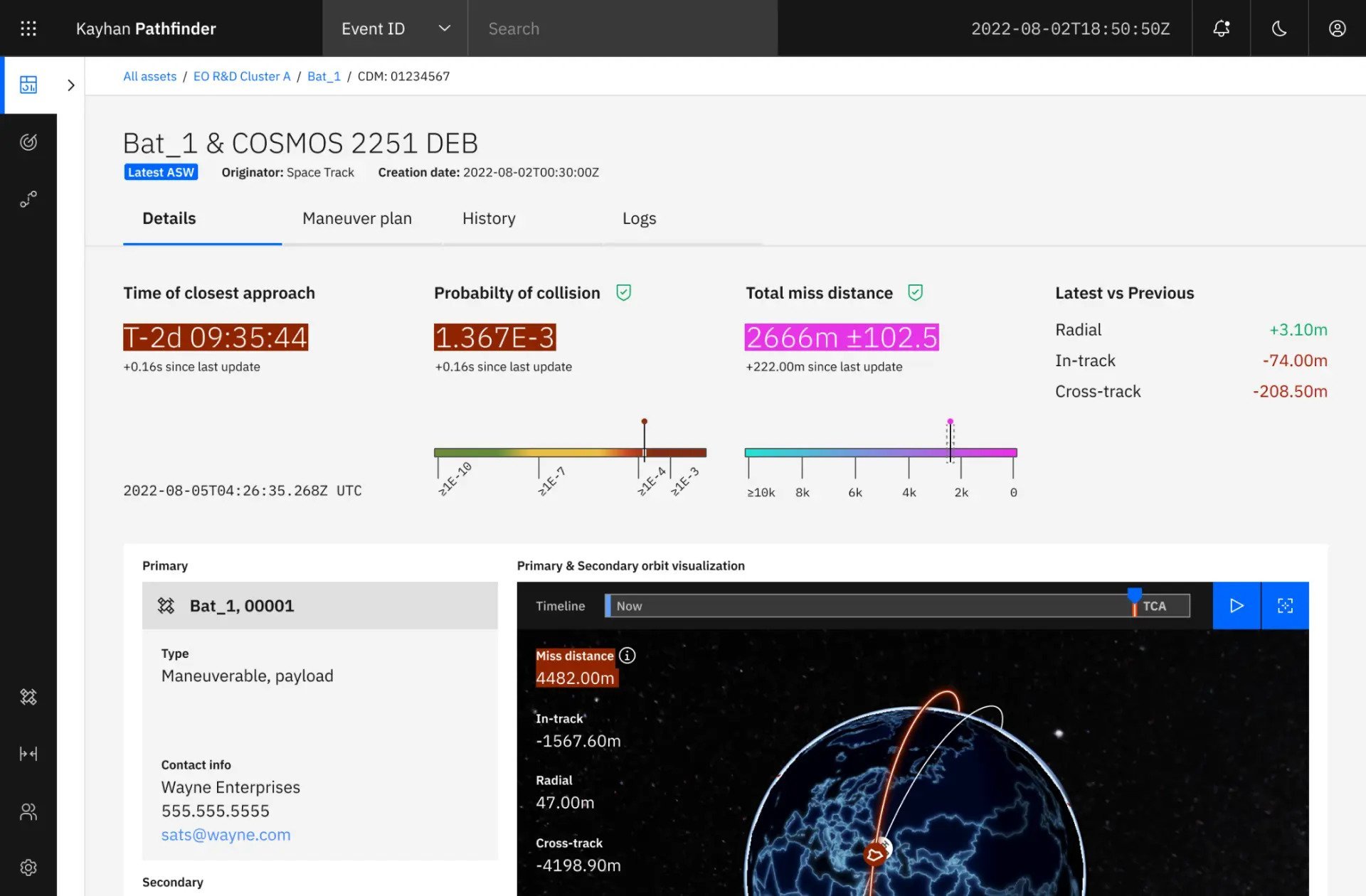Toggle dark mode moon icon
The height and width of the screenshot is (896, 1366).
click(1279, 28)
